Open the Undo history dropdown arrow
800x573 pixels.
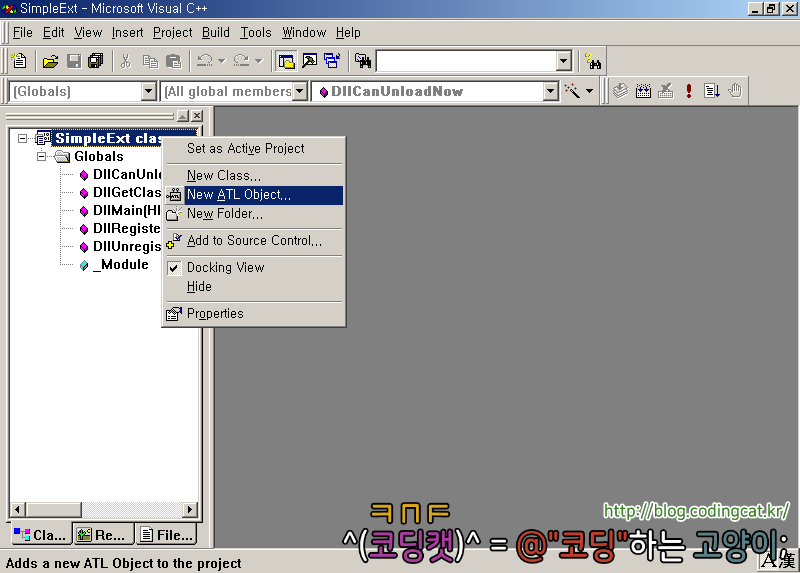[x=221, y=61]
